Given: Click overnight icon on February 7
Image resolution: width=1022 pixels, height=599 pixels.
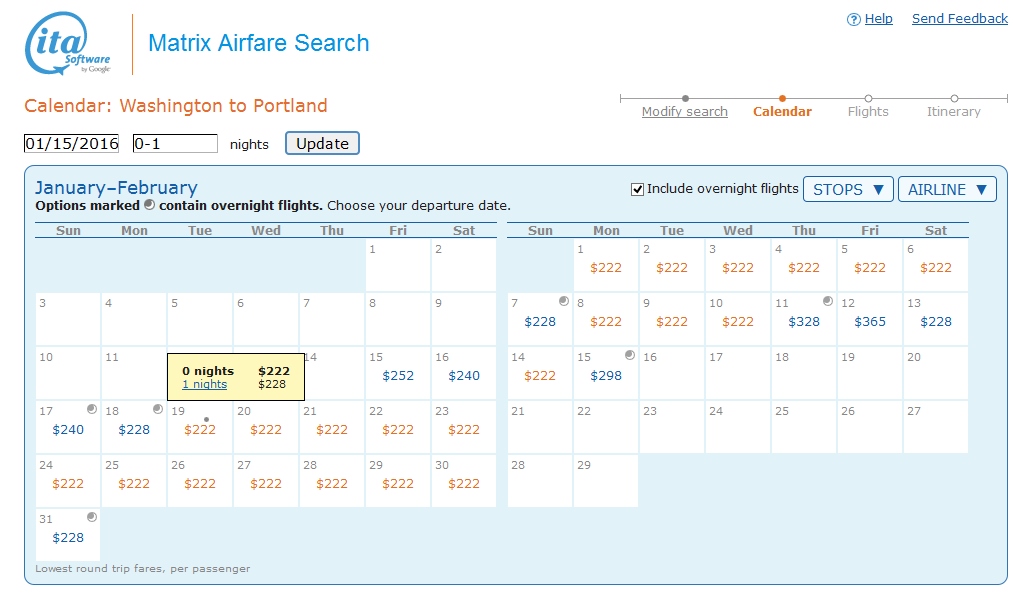Looking at the screenshot, I should (x=563, y=301).
